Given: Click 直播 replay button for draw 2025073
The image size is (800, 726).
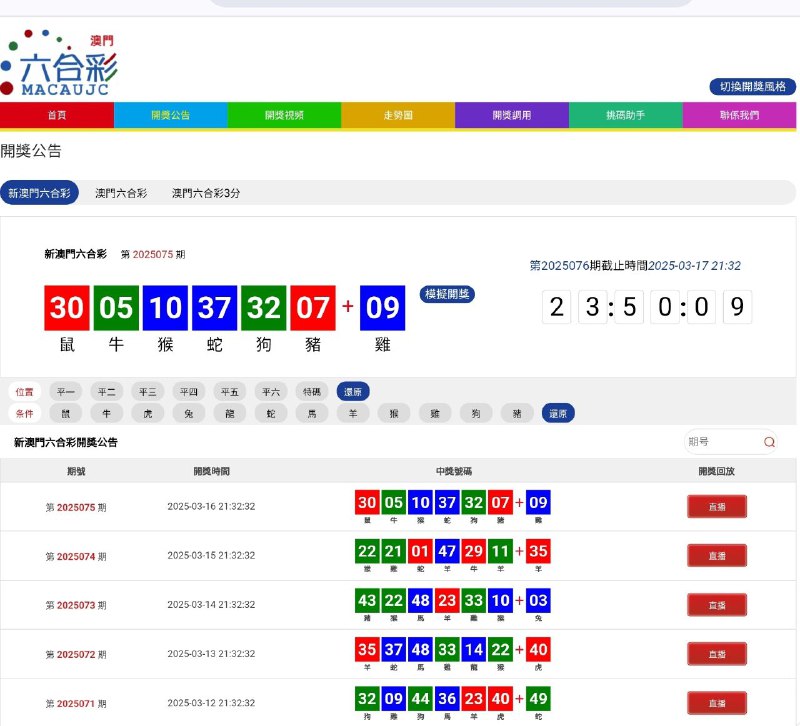Looking at the screenshot, I should tap(717, 605).
